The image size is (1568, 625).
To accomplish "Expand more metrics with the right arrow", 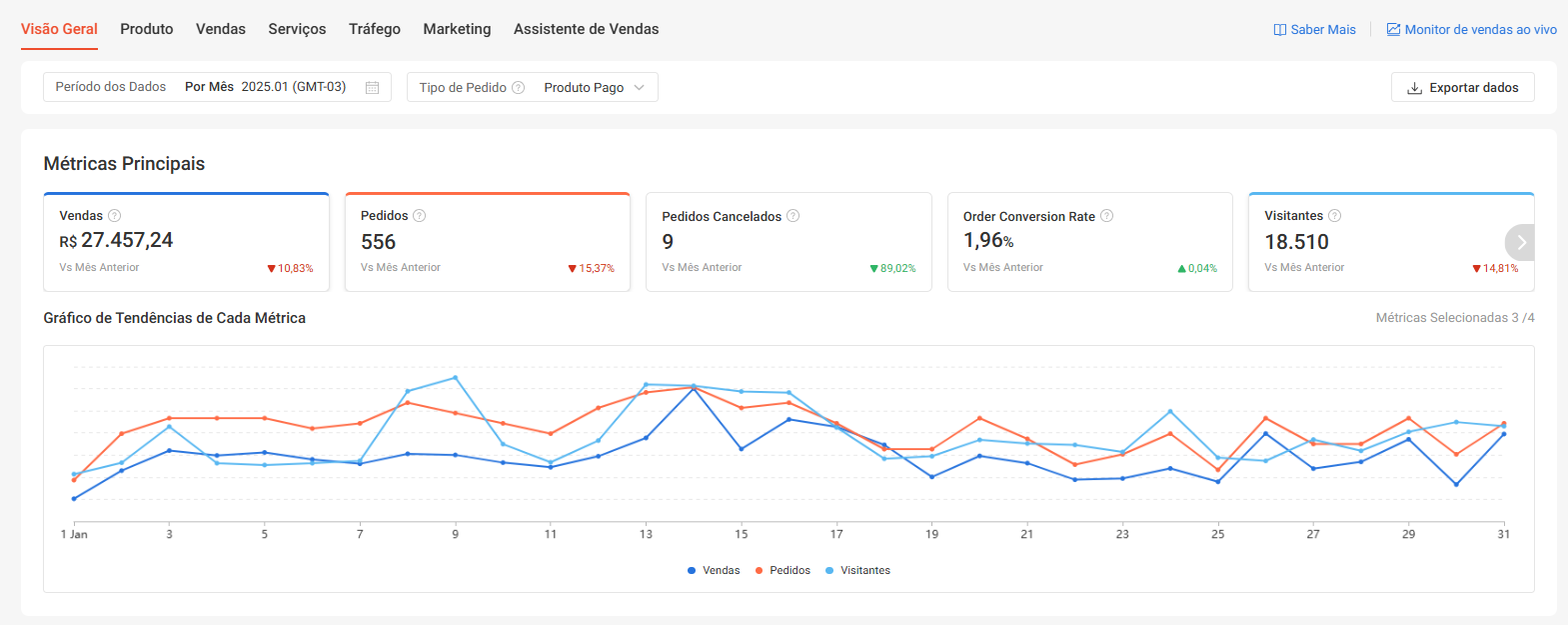I will click(x=1521, y=242).
